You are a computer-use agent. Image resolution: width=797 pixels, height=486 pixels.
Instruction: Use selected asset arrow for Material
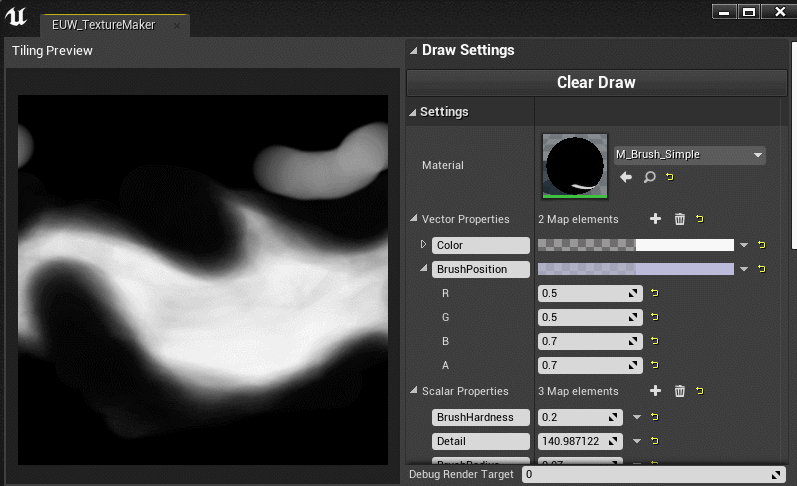click(626, 177)
